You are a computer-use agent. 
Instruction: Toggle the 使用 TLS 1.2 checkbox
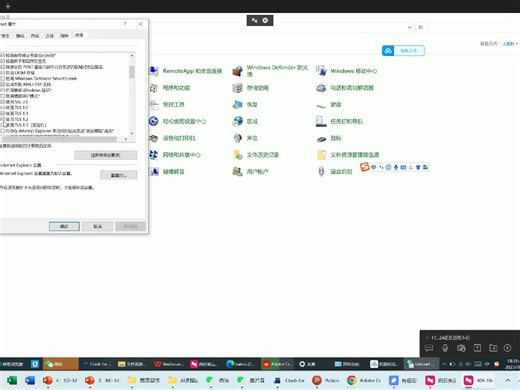[x=2, y=119]
